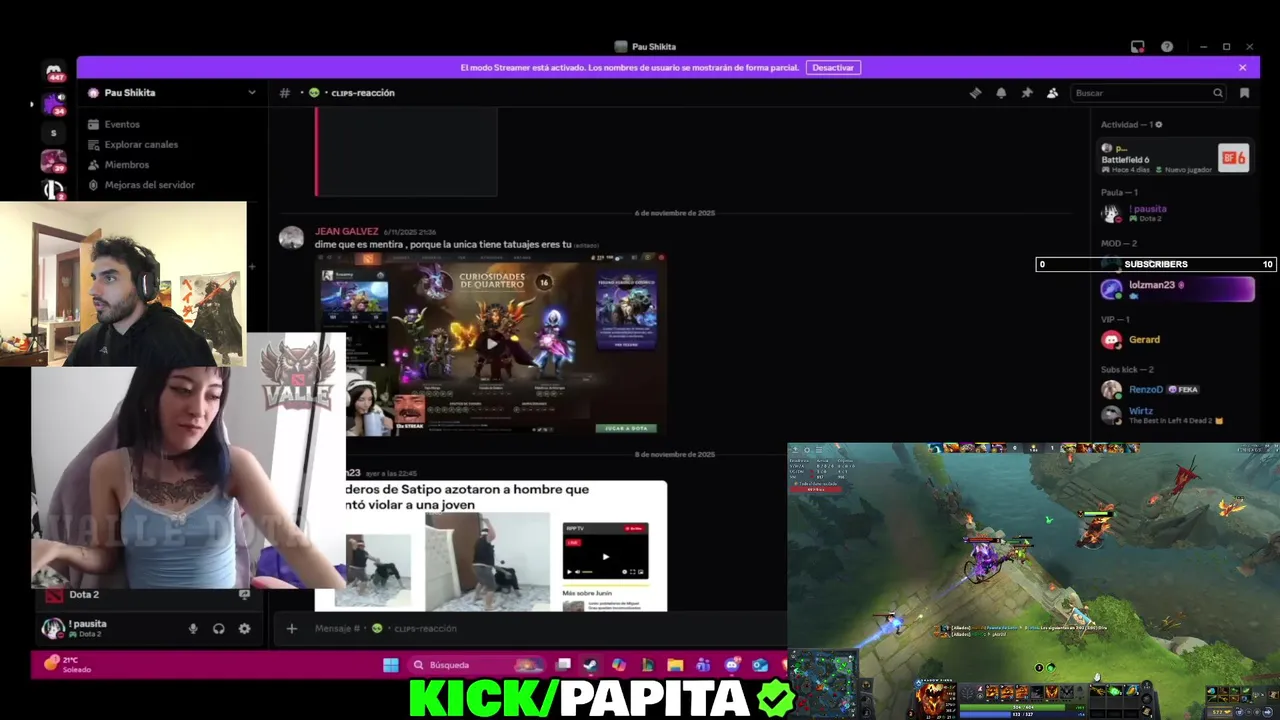
Task: Open Steam from the taskbar
Action: pos(591,665)
